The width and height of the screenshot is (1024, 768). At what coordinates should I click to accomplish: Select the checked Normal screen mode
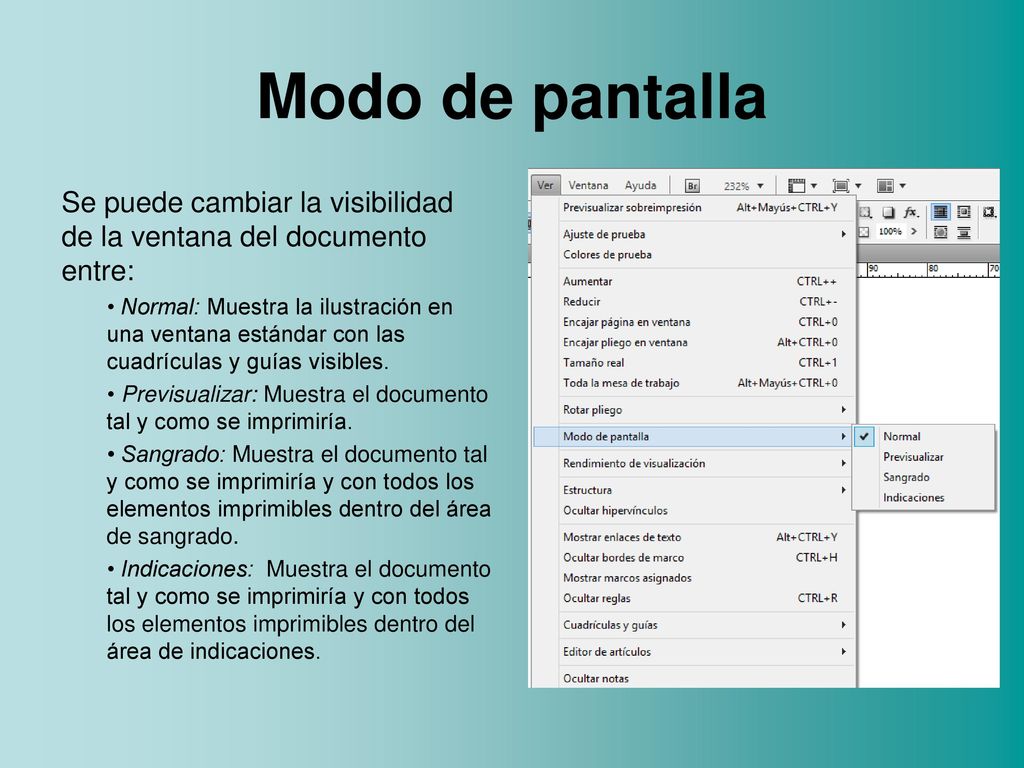coord(924,436)
